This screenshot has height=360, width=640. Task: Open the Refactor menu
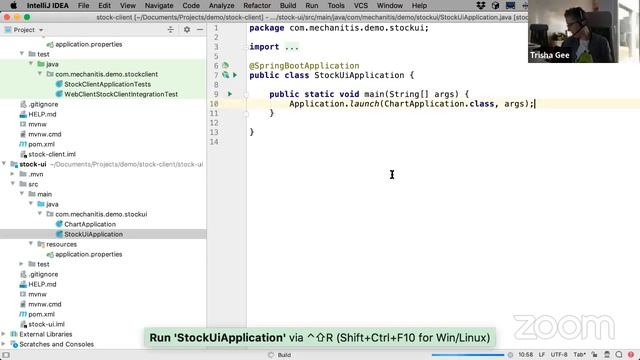pyautogui.click(x=257, y=6)
